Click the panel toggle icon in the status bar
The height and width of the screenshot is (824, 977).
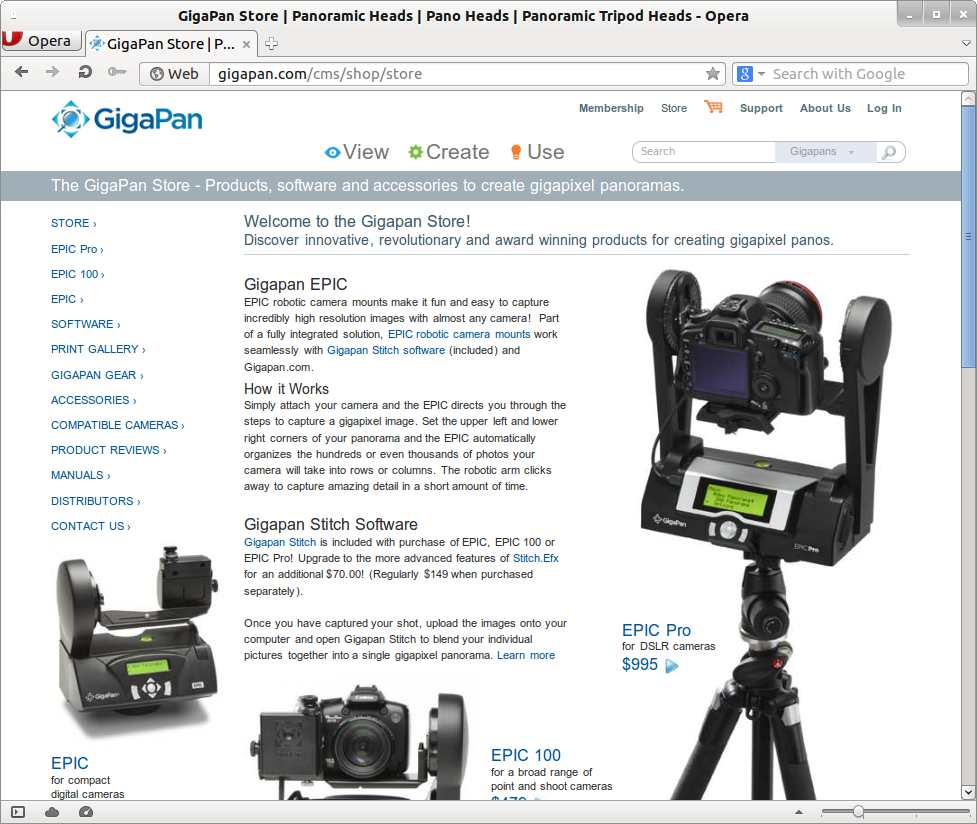click(x=16, y=810)
